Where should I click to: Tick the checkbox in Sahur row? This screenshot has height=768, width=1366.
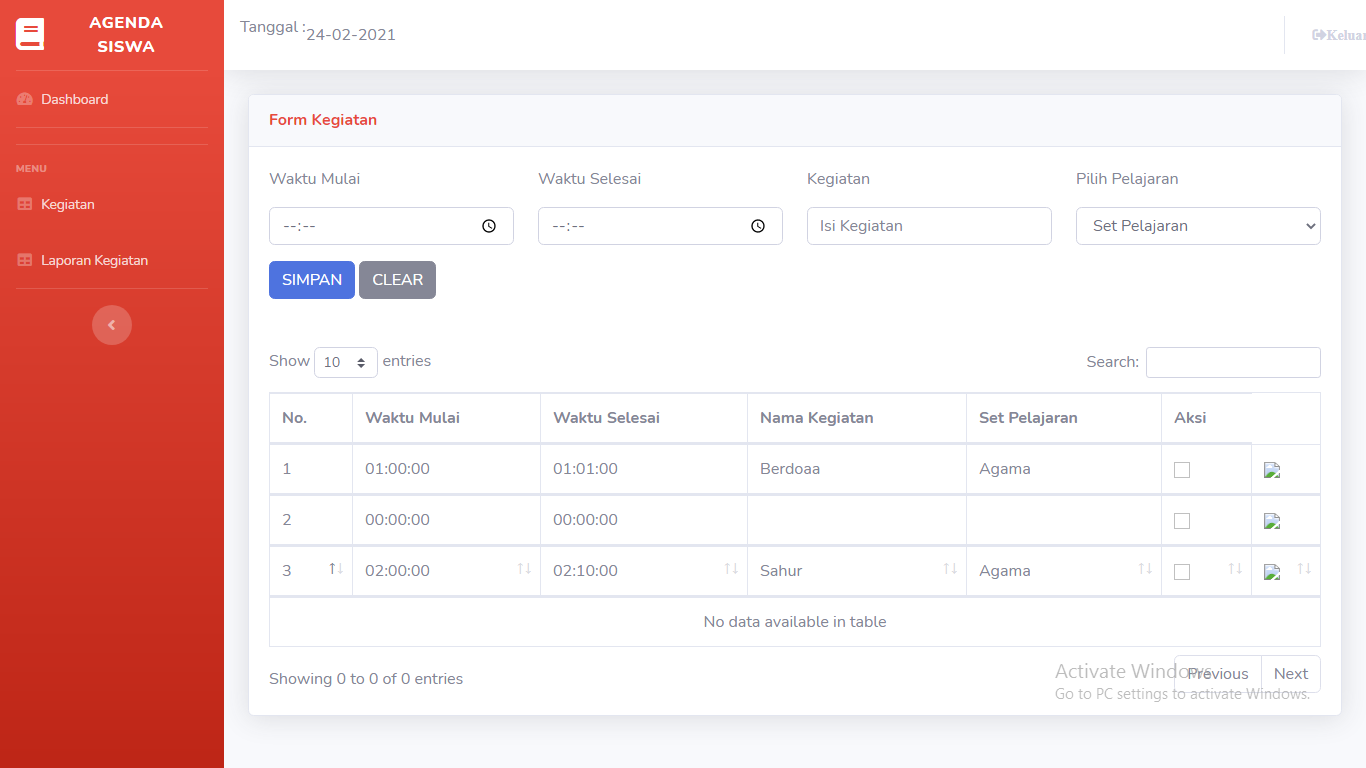[x=1182, y=572]
